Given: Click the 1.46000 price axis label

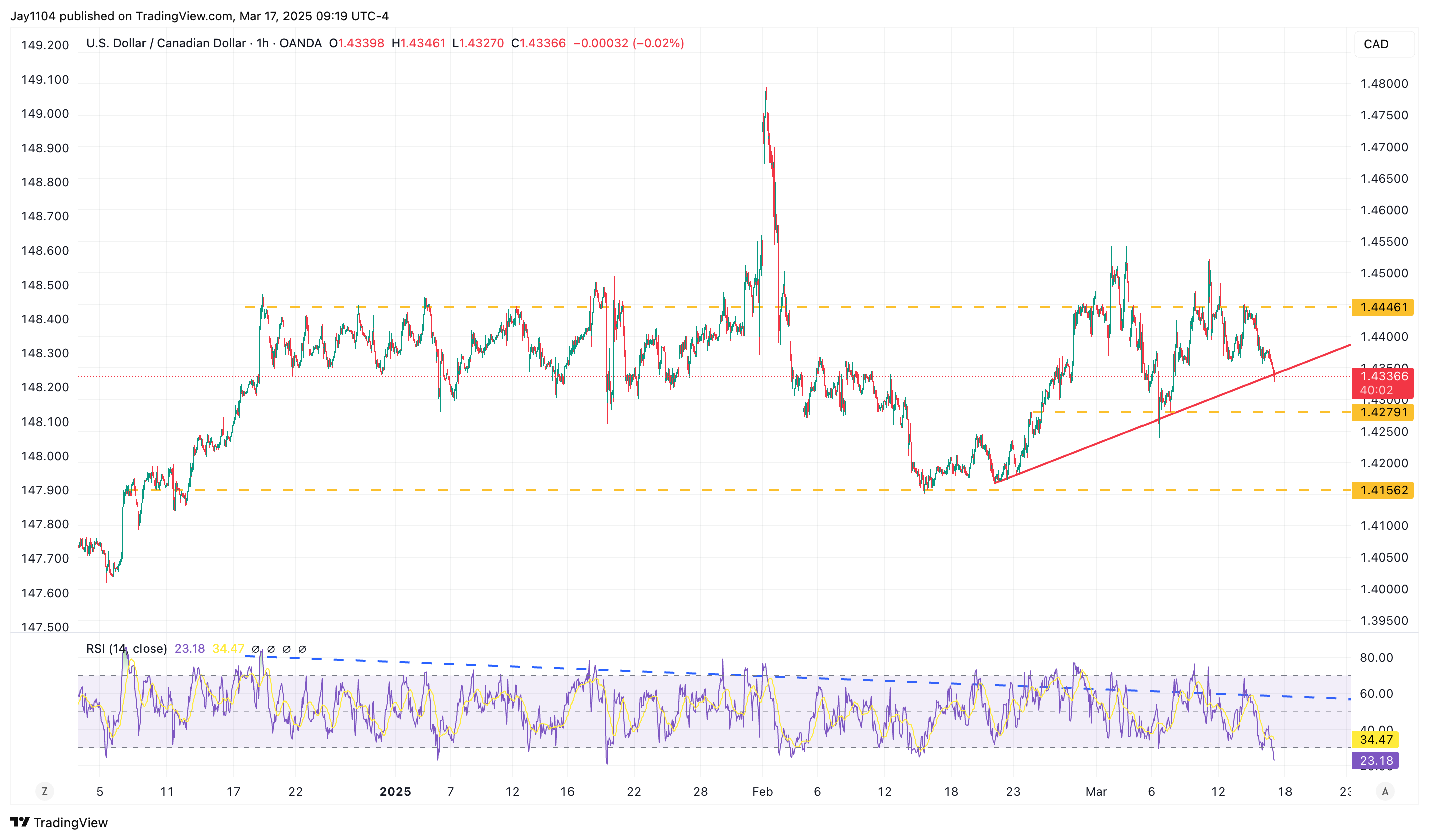Looking at the screenshot, I should 1384,210.
